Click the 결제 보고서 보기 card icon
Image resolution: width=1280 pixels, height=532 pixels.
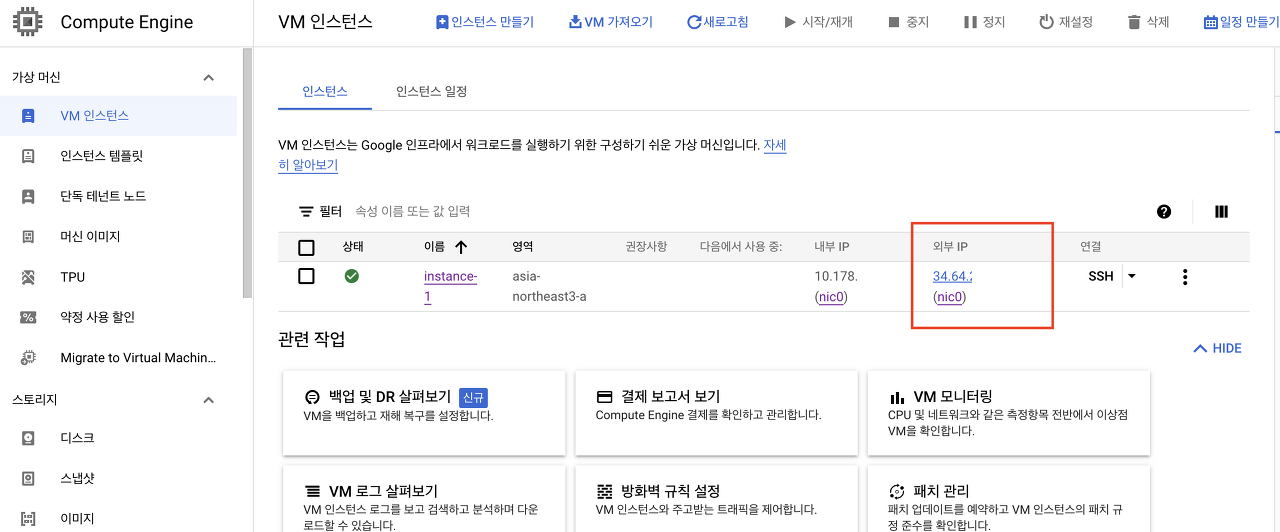(604, 396)
